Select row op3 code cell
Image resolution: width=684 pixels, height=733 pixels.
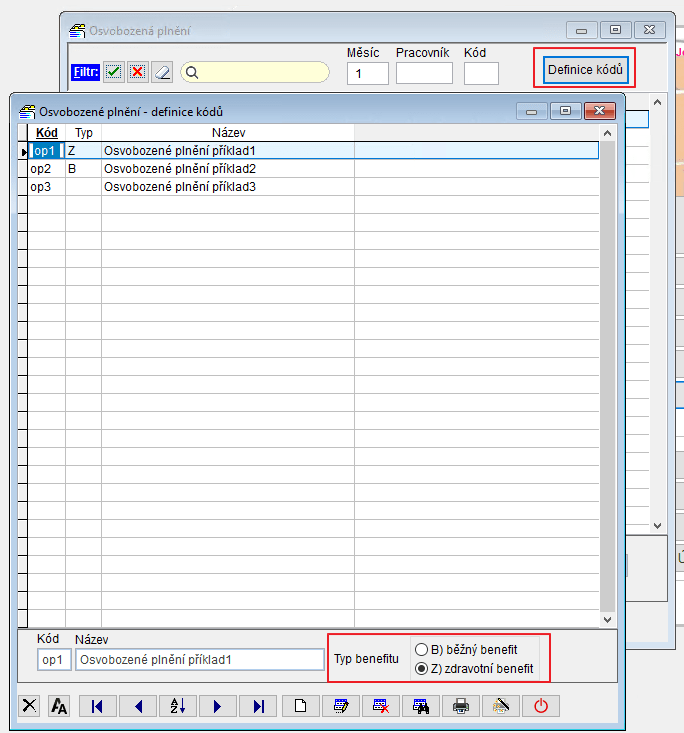click(46, 187)
